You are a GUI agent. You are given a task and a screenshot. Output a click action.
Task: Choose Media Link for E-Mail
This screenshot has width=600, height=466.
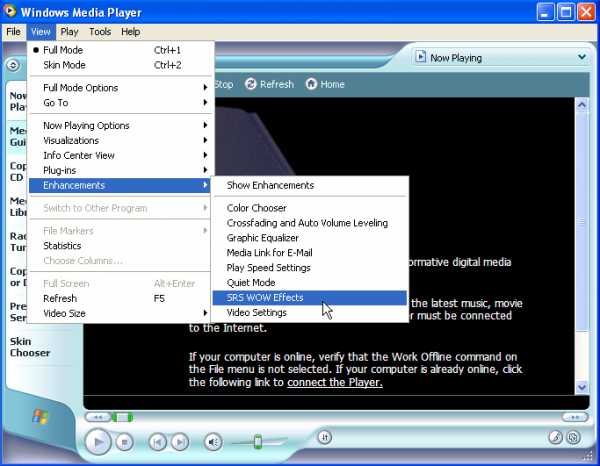coord(310,253)
